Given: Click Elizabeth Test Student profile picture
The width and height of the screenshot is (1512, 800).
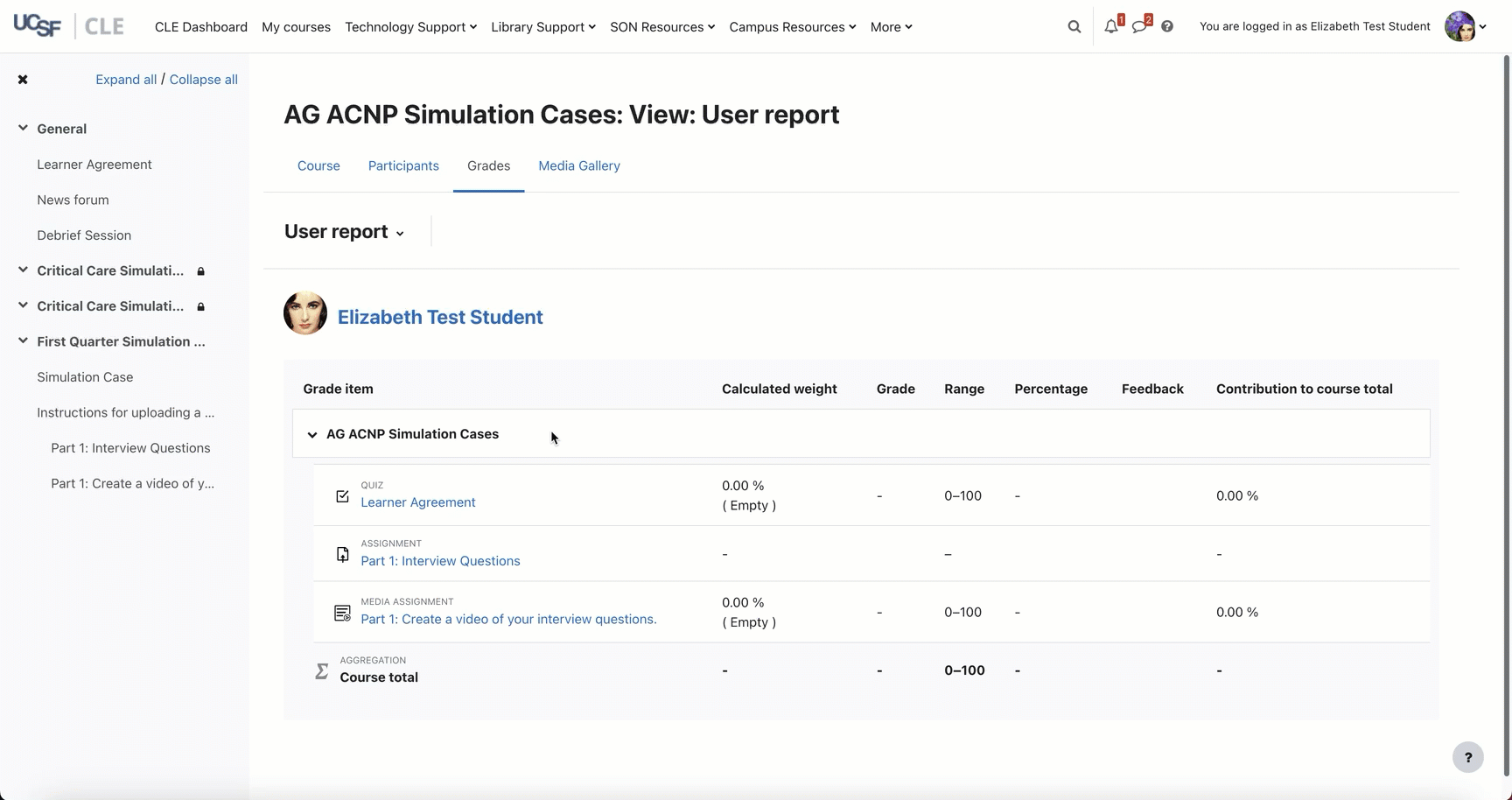Looking at the screenshot, I should [305, 313].
